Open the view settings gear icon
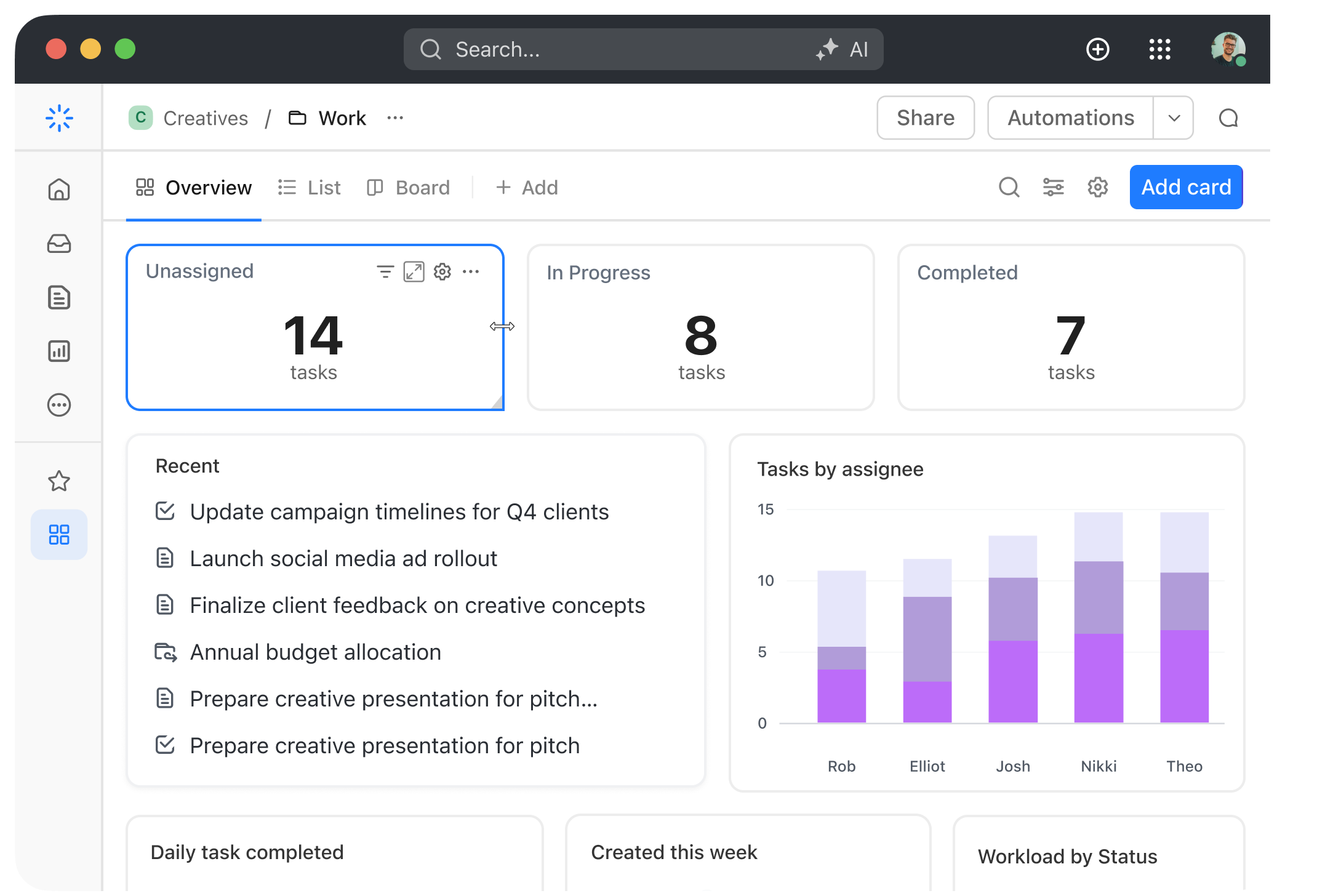 1097,187
